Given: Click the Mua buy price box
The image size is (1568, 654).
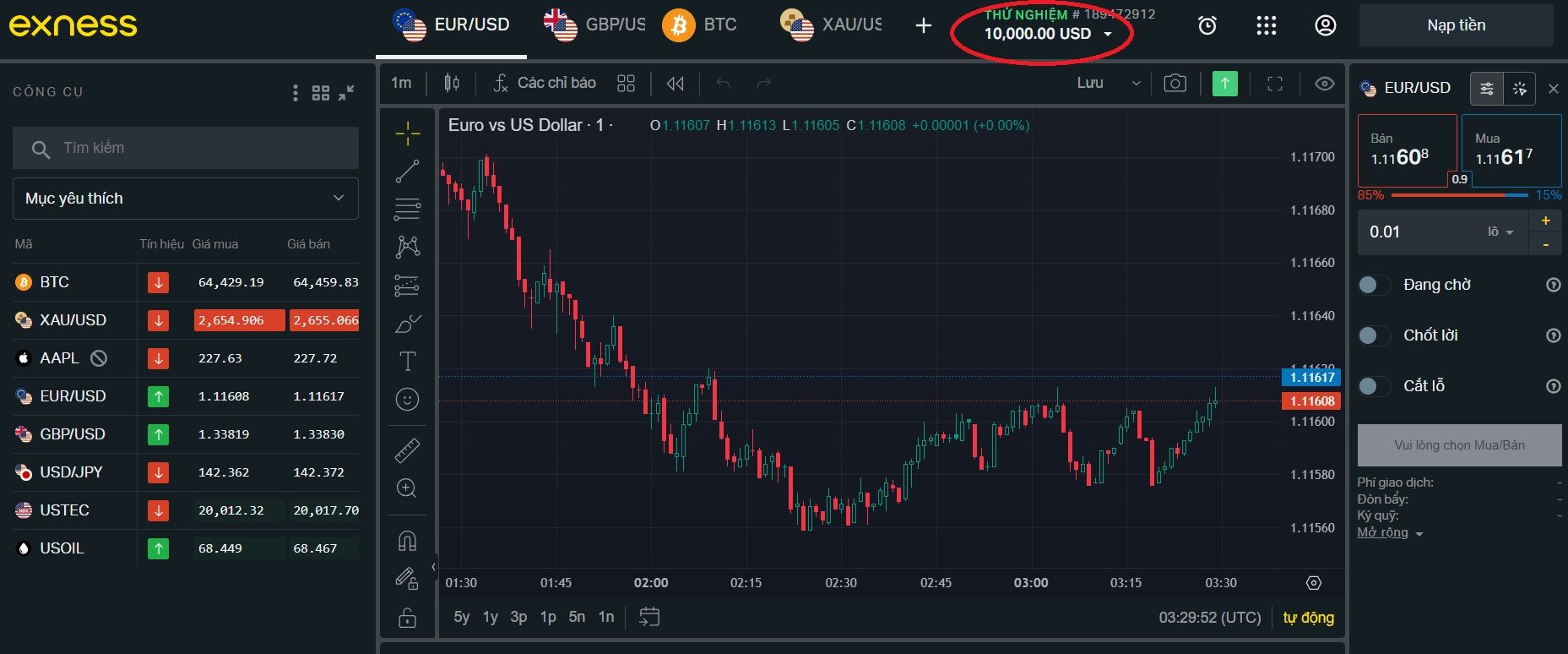Looking at the screenshot, I should (1511, 150).
